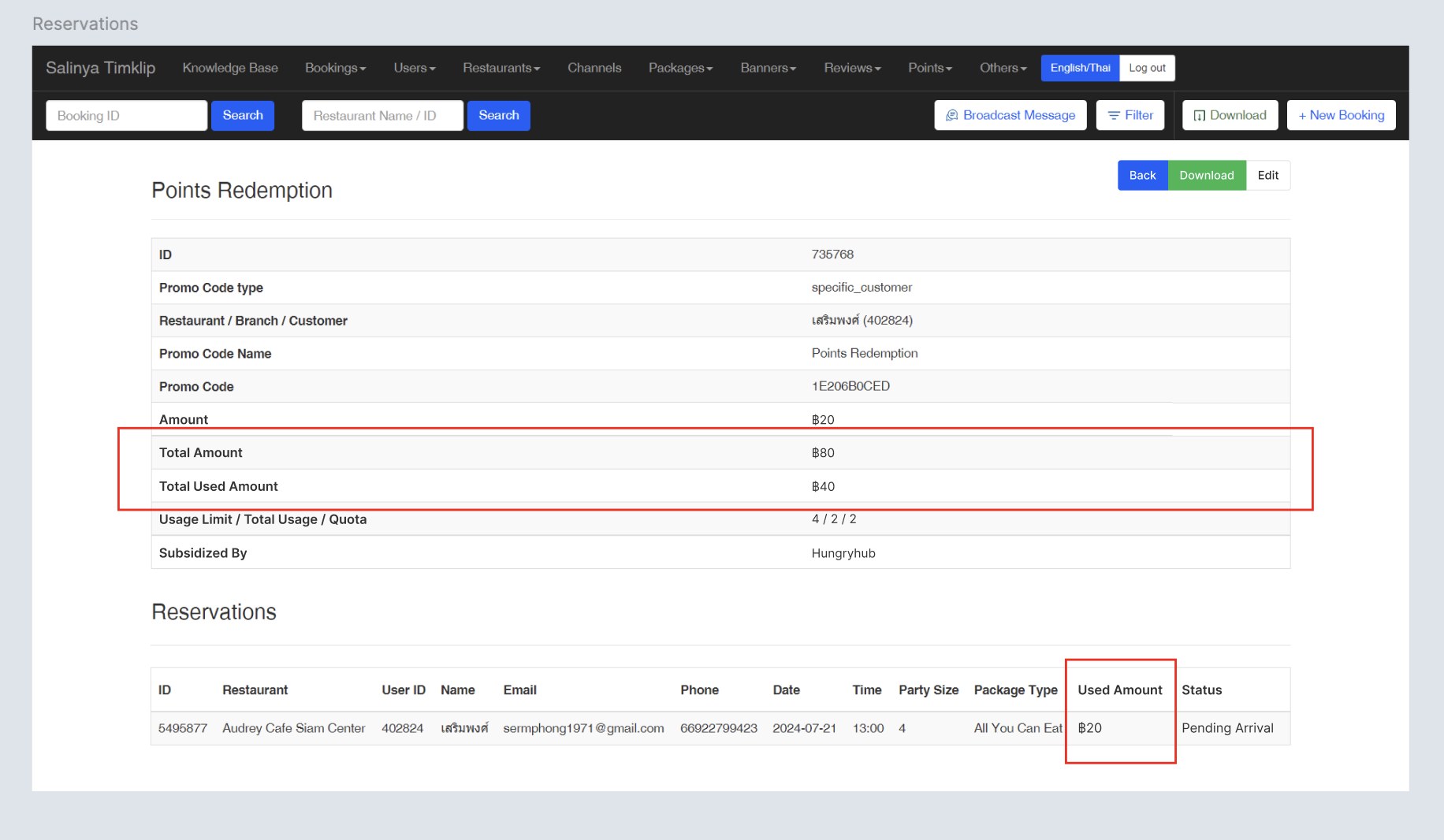
Task: Expand the Banners dropdown
Action: (768, 68)
